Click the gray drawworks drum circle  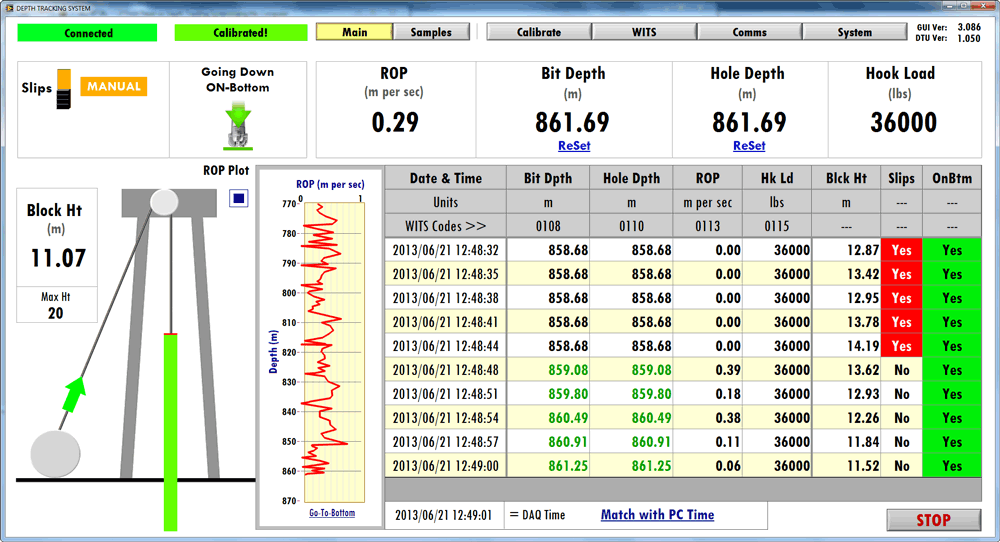[55, 453]
